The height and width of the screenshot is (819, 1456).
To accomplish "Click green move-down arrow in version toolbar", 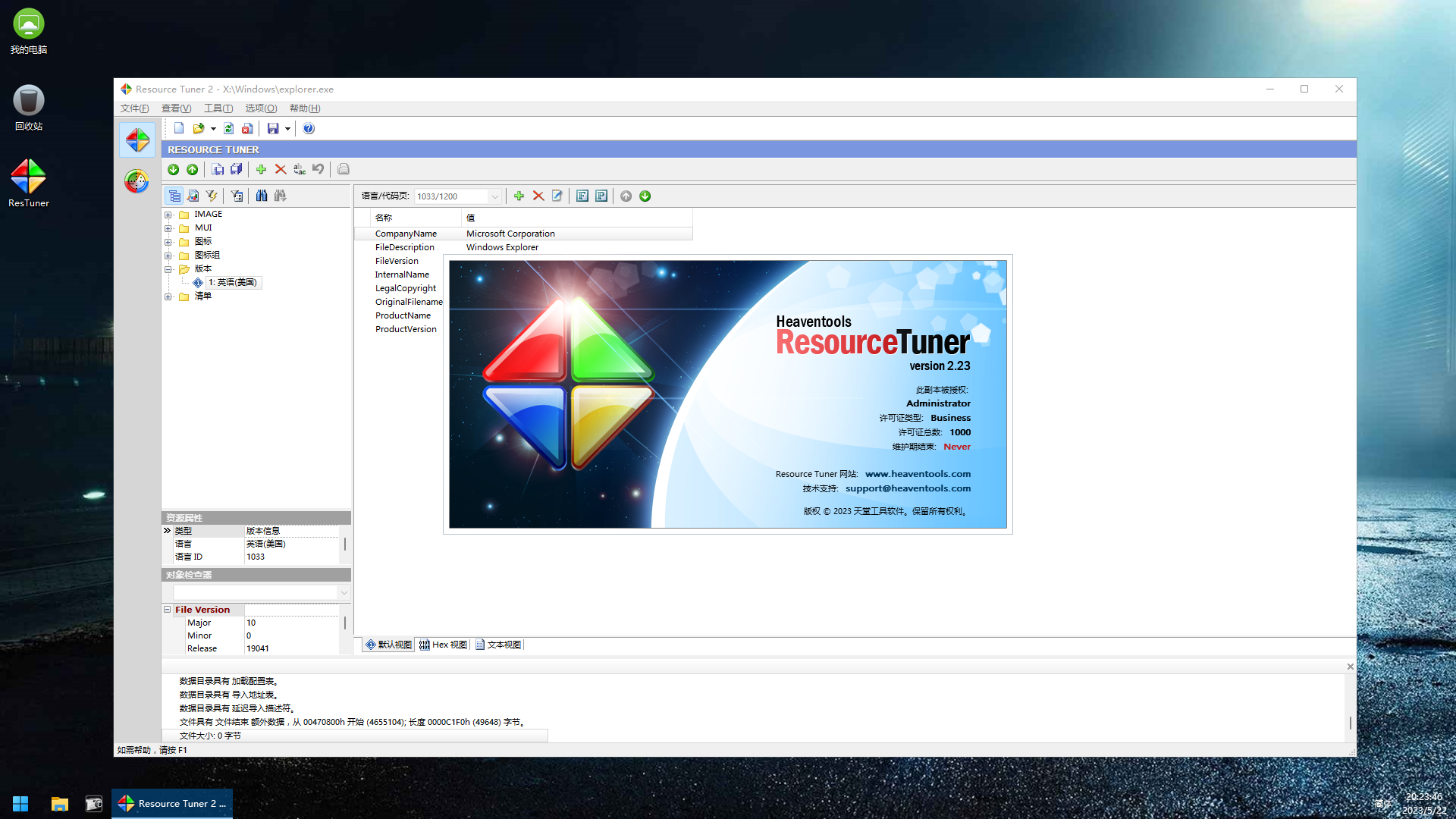I will [x=645, y=196].
